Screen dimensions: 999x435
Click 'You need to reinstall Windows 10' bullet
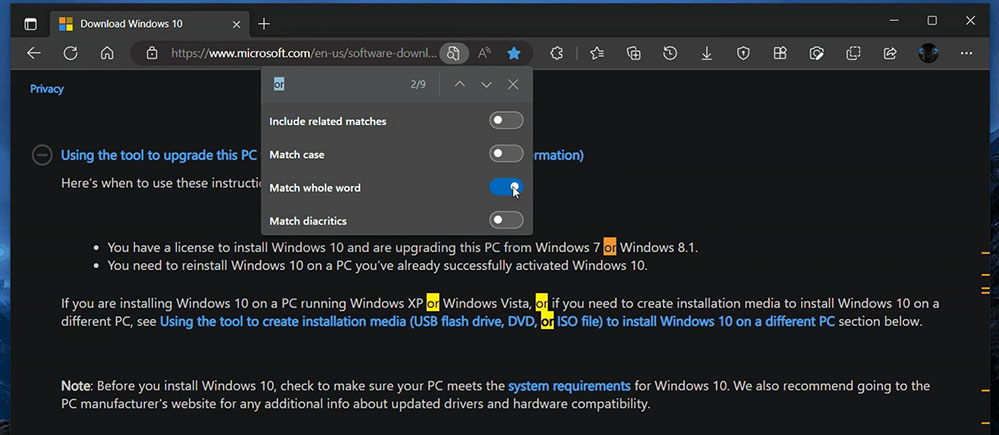coord(377,266)
